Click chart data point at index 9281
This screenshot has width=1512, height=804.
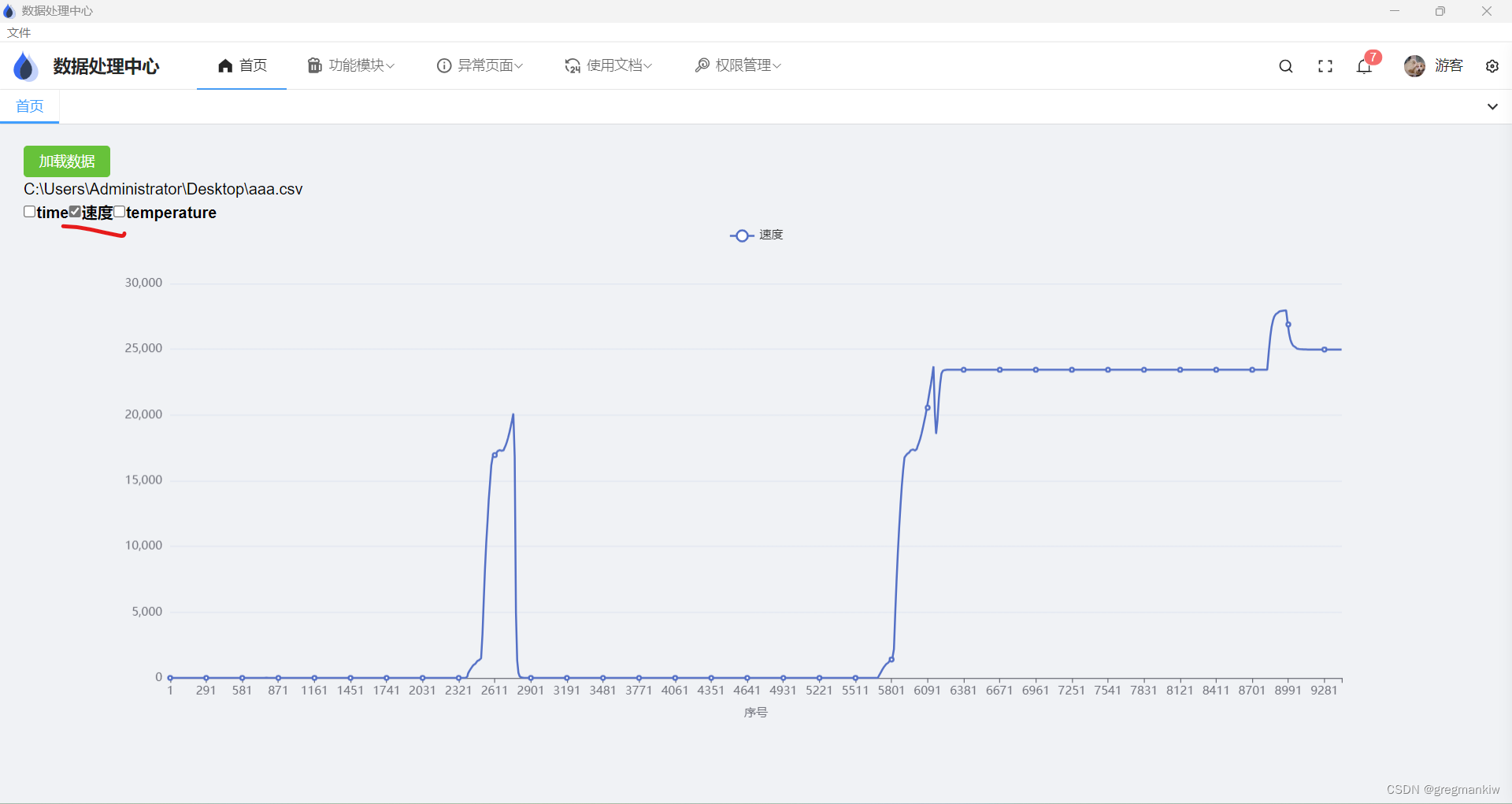(x=1325, y=350)
